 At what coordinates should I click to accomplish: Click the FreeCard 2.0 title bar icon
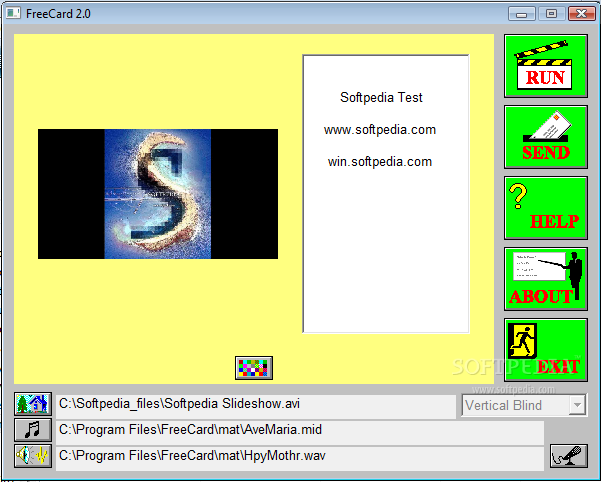(13, 14)
